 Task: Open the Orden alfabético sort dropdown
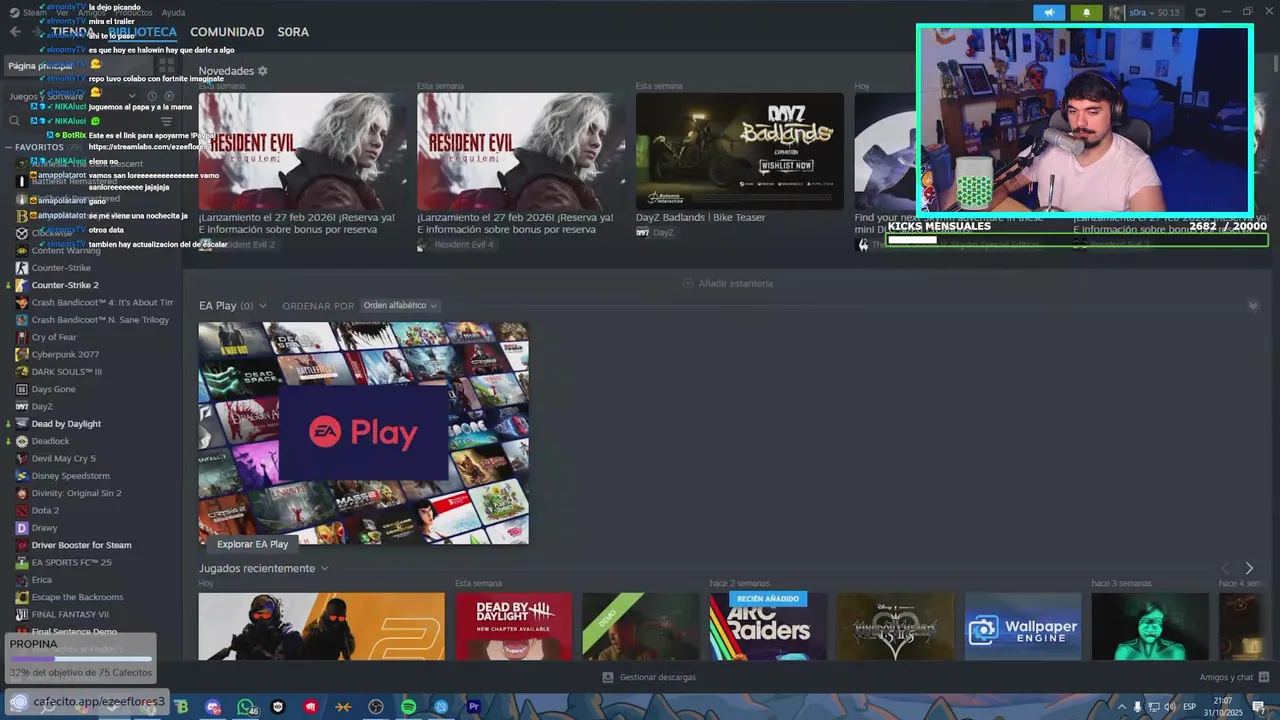[x=400, y=305]
